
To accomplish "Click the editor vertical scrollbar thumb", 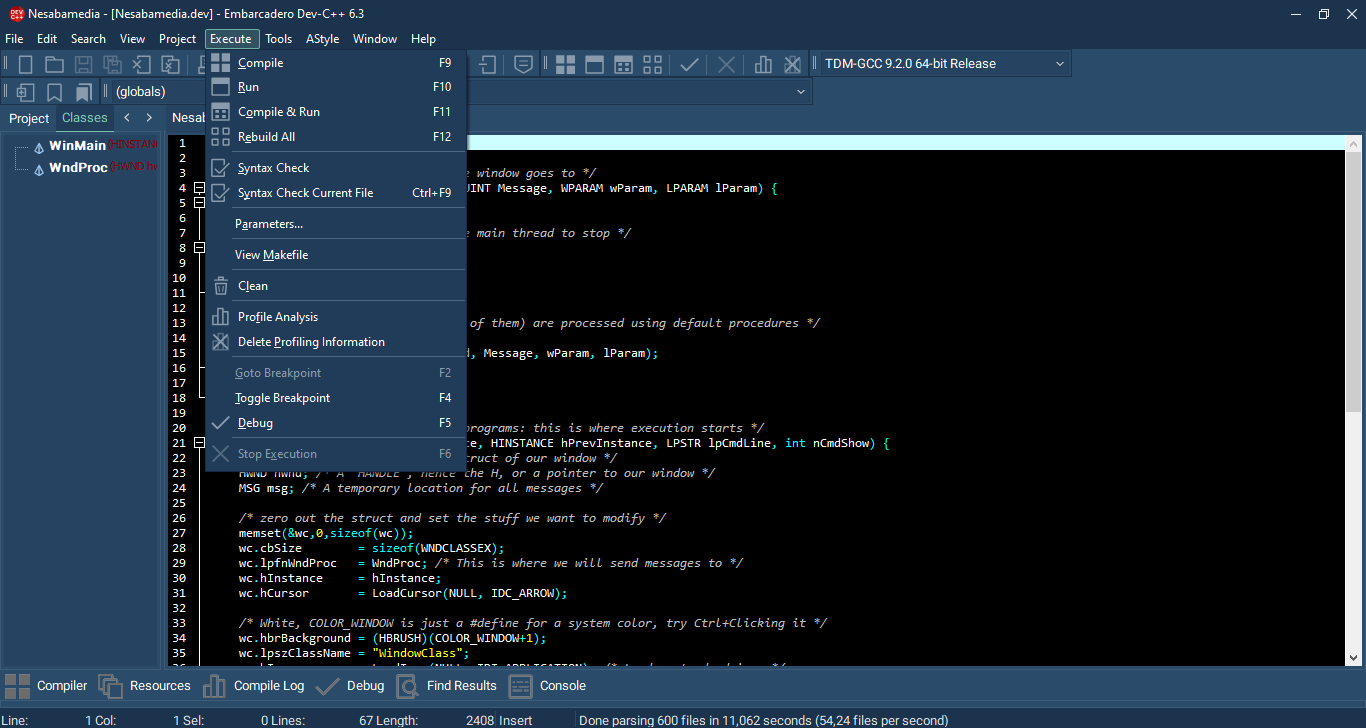I will tap(1353, 280).
